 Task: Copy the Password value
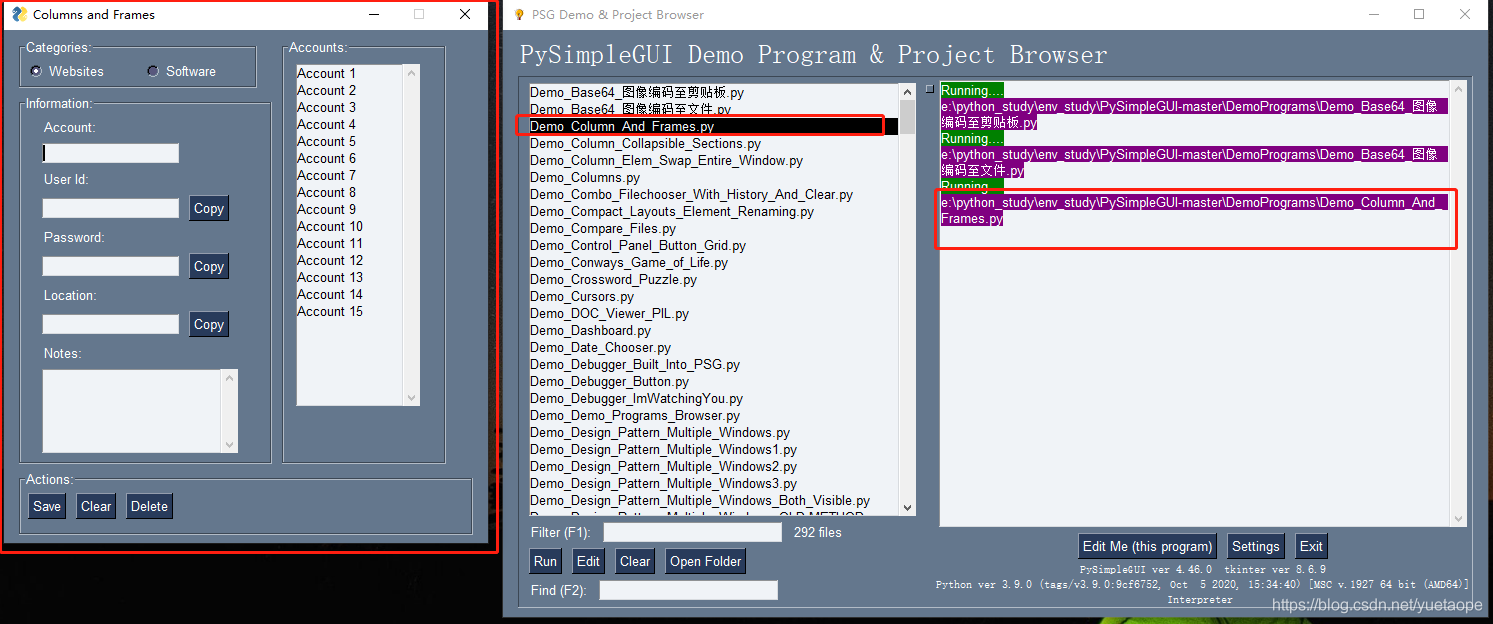coord(209,266)
